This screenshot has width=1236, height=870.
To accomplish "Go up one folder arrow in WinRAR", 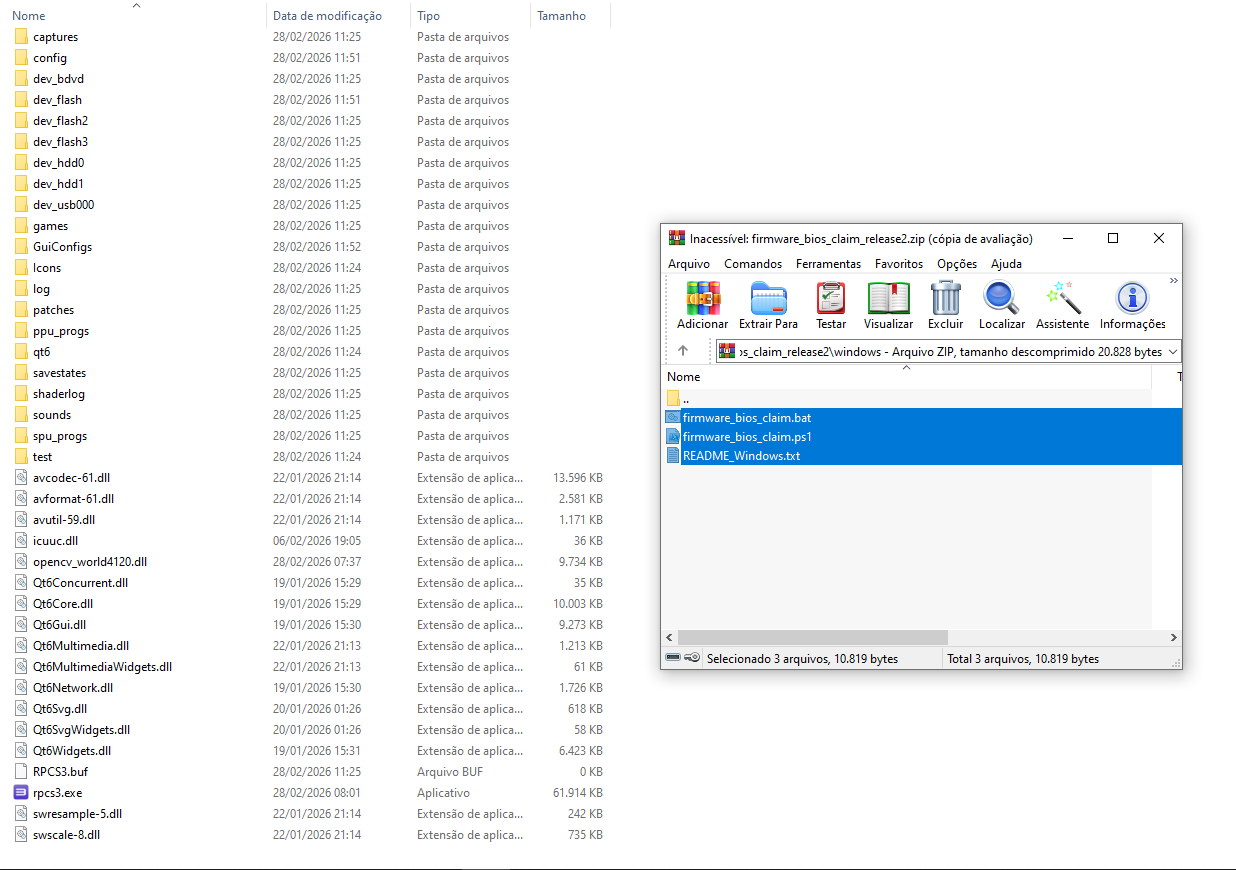I will tap(683, 351).
